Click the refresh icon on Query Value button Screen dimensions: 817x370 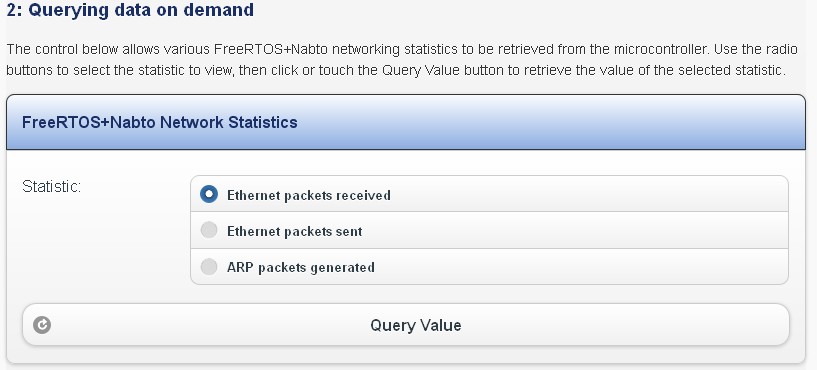(x=42, y=325)
